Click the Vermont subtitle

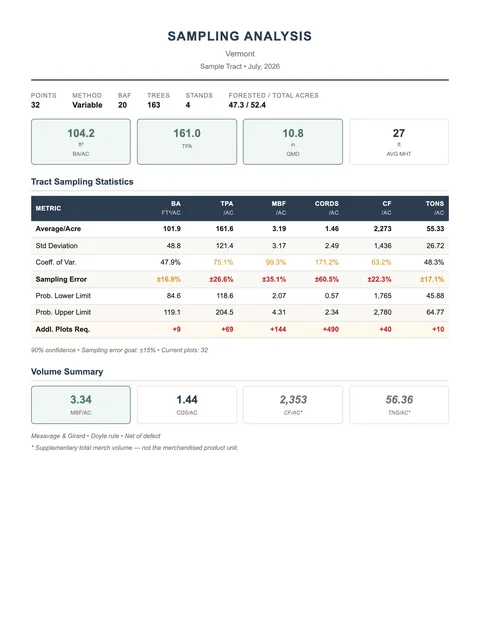[x=240, y=53]
